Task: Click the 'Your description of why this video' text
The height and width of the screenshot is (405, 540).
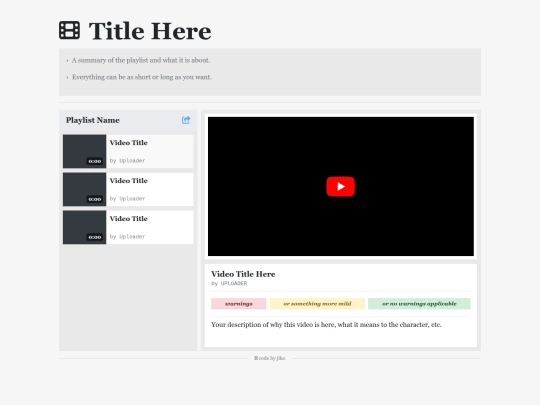Action: click(326, 324)
